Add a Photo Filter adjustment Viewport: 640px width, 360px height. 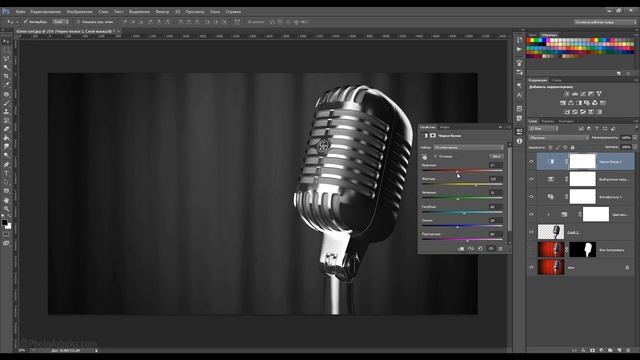587,103
